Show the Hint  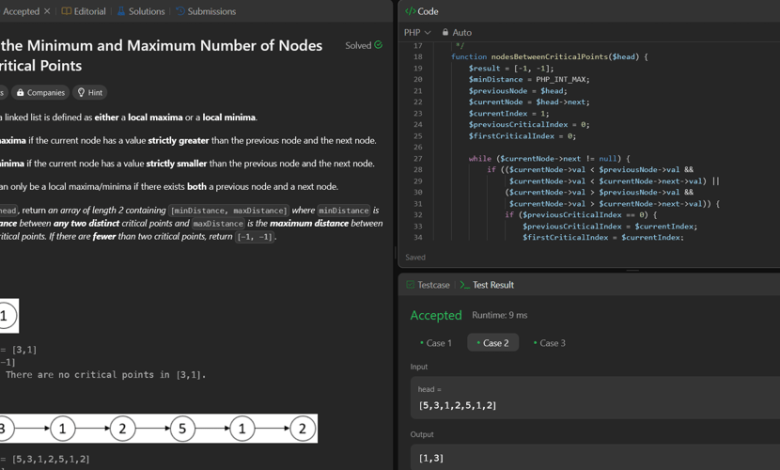(90, 93)
